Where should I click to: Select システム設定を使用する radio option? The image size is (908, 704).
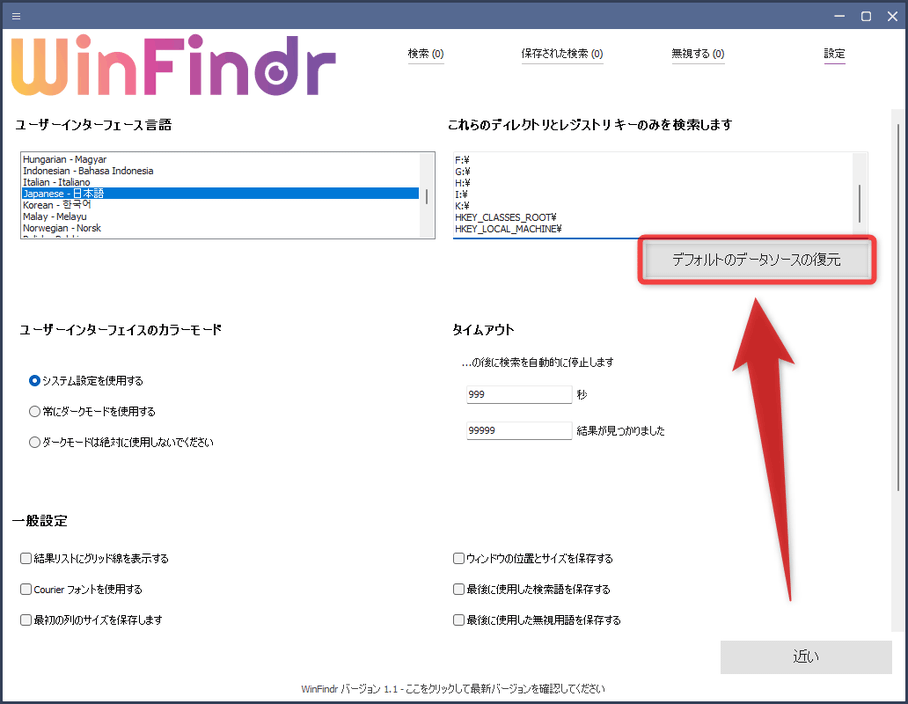click(86, 381)
